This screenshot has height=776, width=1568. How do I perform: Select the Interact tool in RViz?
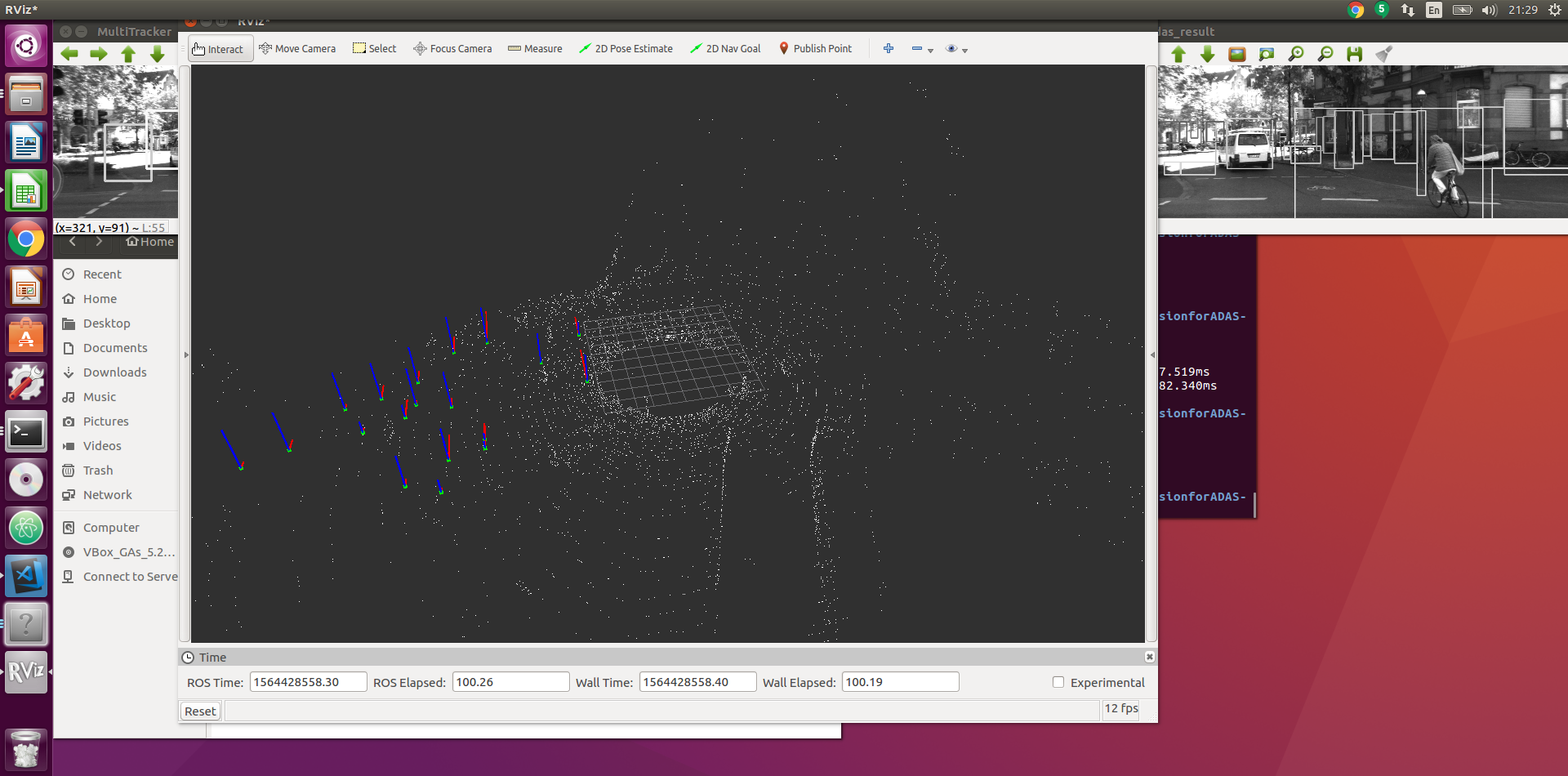[x=220, y=49]
